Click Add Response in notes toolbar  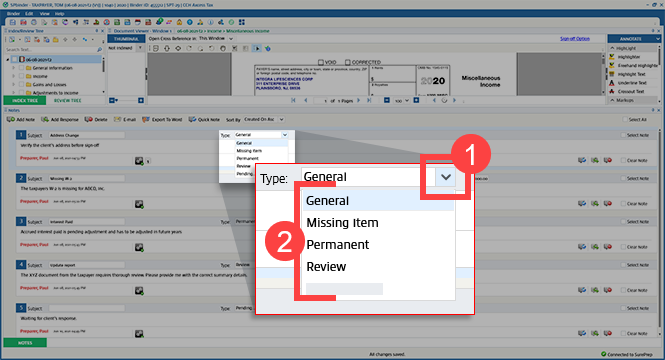60,120
